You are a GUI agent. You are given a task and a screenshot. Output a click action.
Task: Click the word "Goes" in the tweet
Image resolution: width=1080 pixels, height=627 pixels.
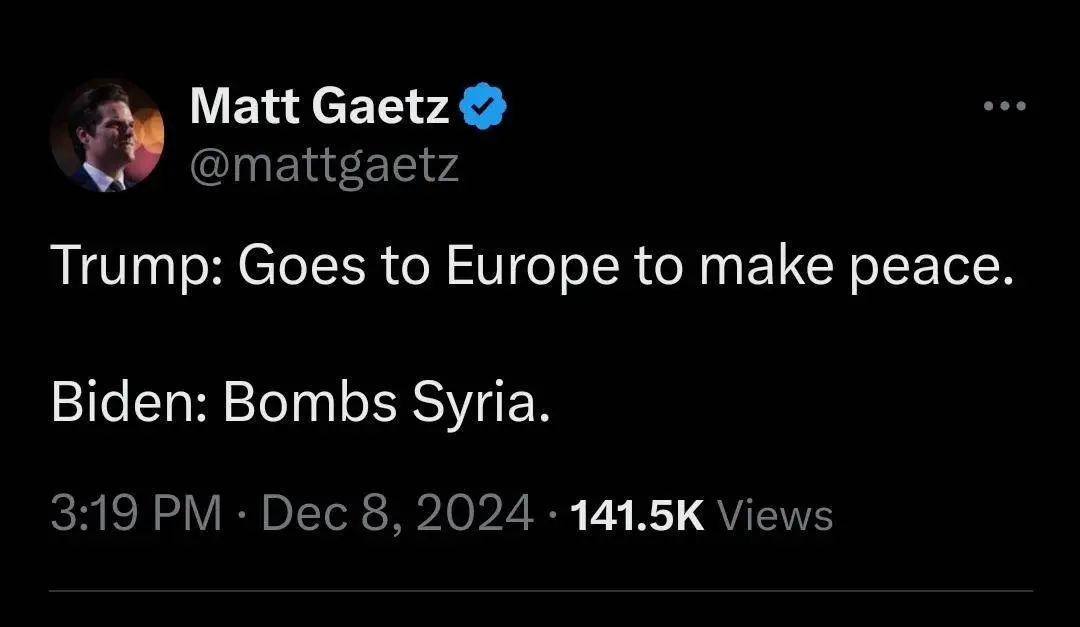tap(274, 265)
